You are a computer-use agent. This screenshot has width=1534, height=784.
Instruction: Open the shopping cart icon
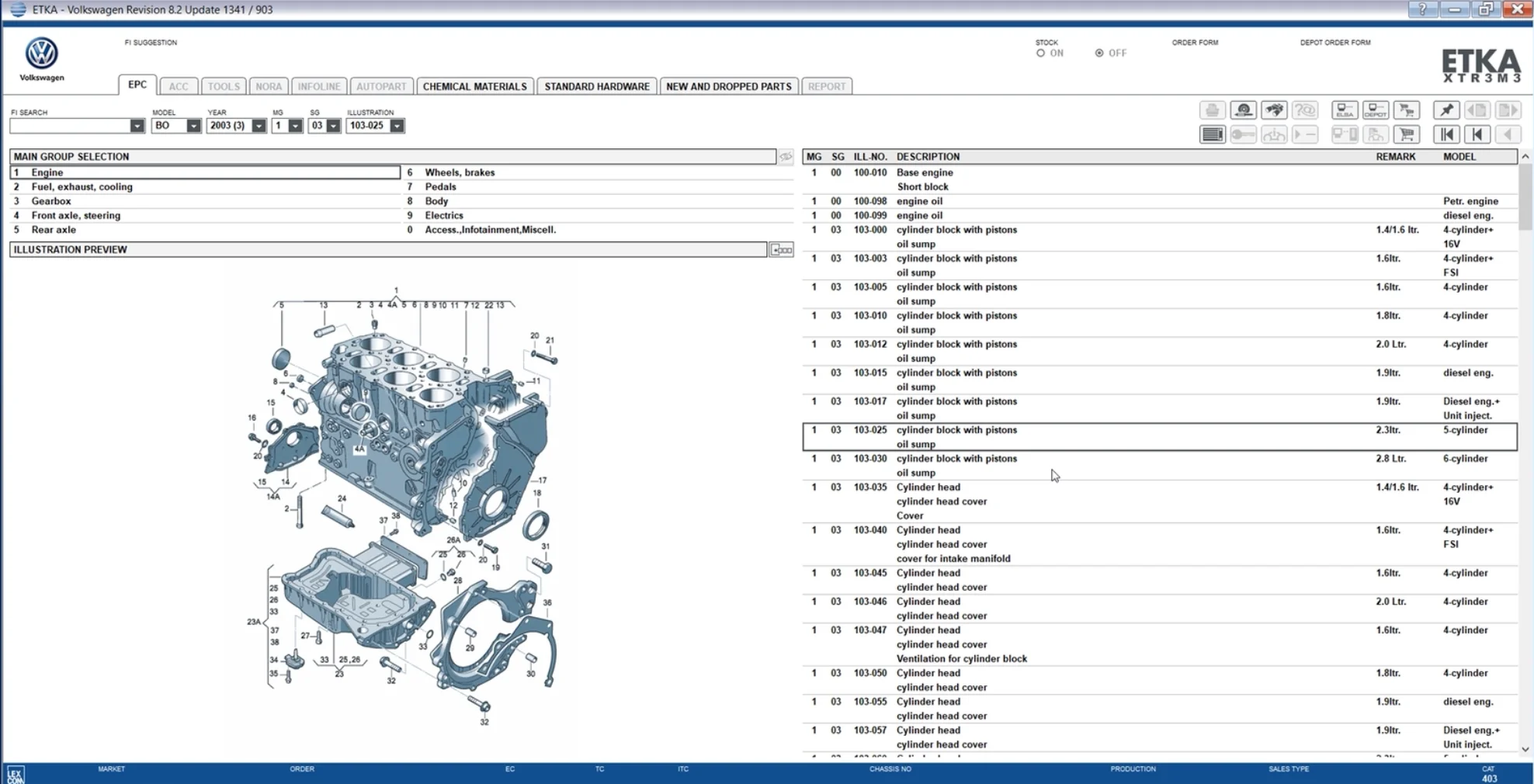coord(1406,134)
